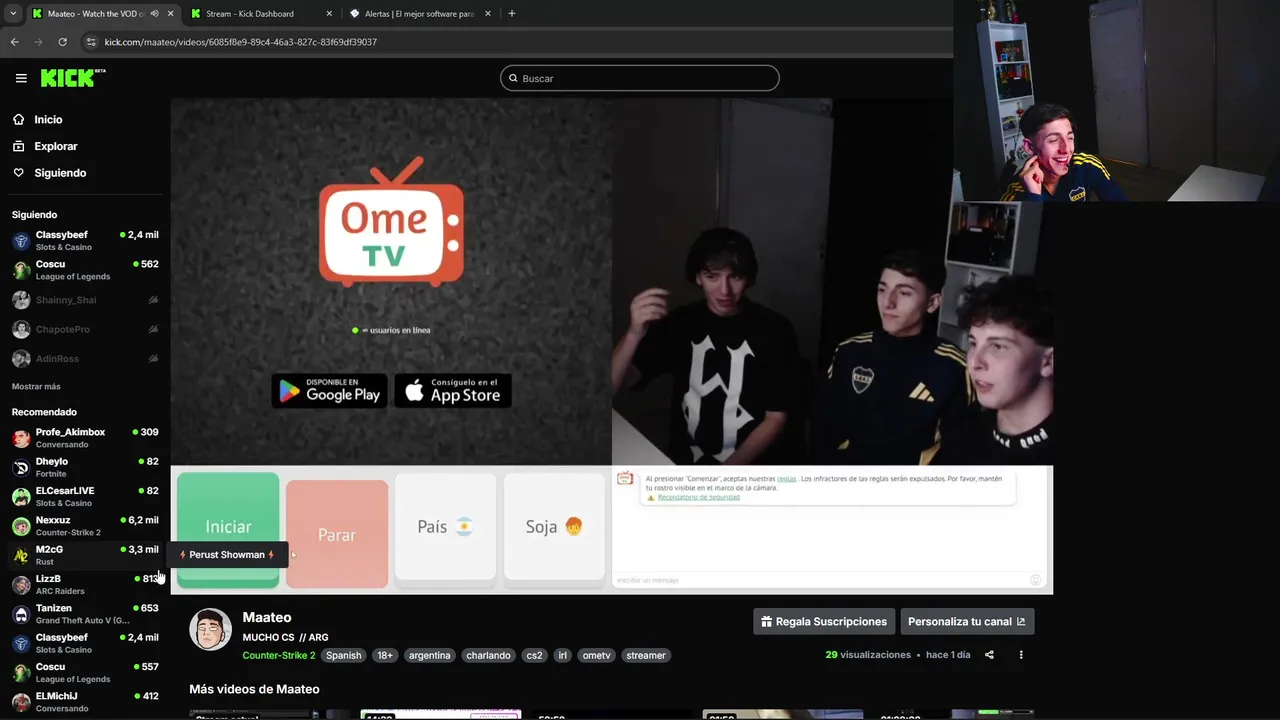Switch to Alertas browser tab
The image size is (1280, 720).
click(x=419, y=14)
